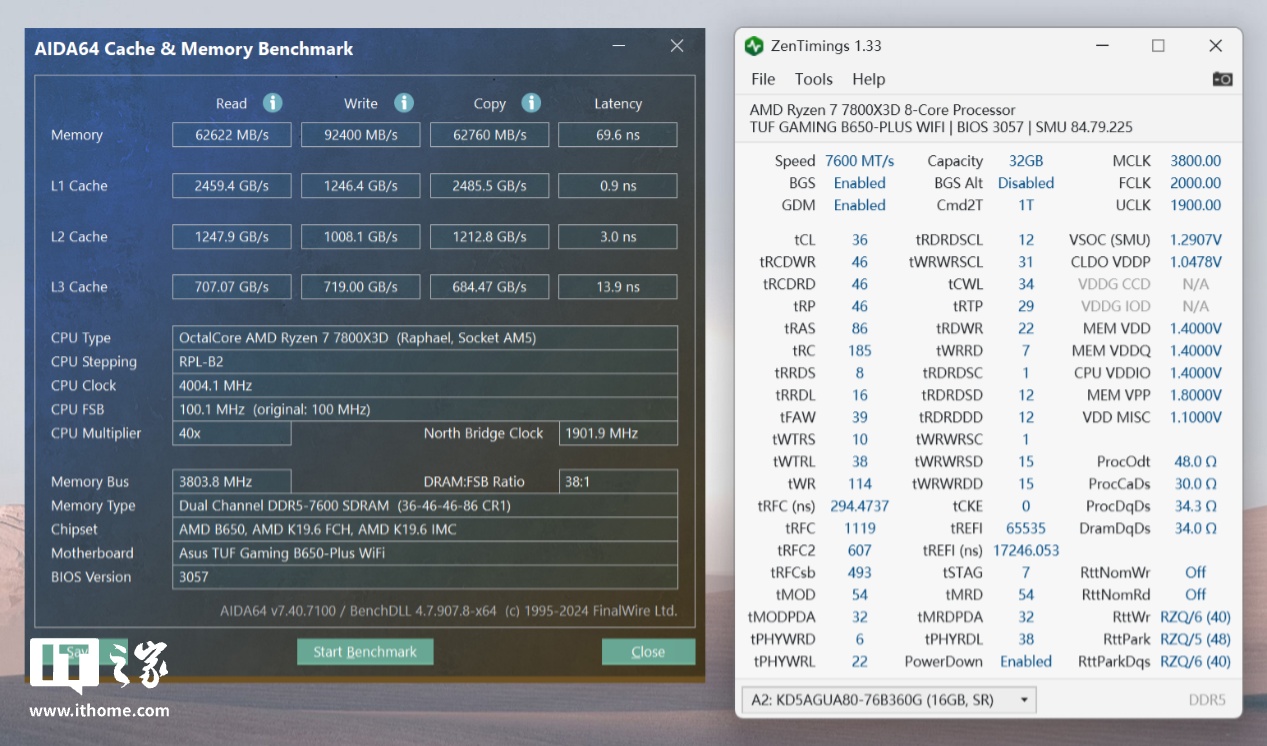Click the Memory Read 62622 MB/s field

coord(232,135)
